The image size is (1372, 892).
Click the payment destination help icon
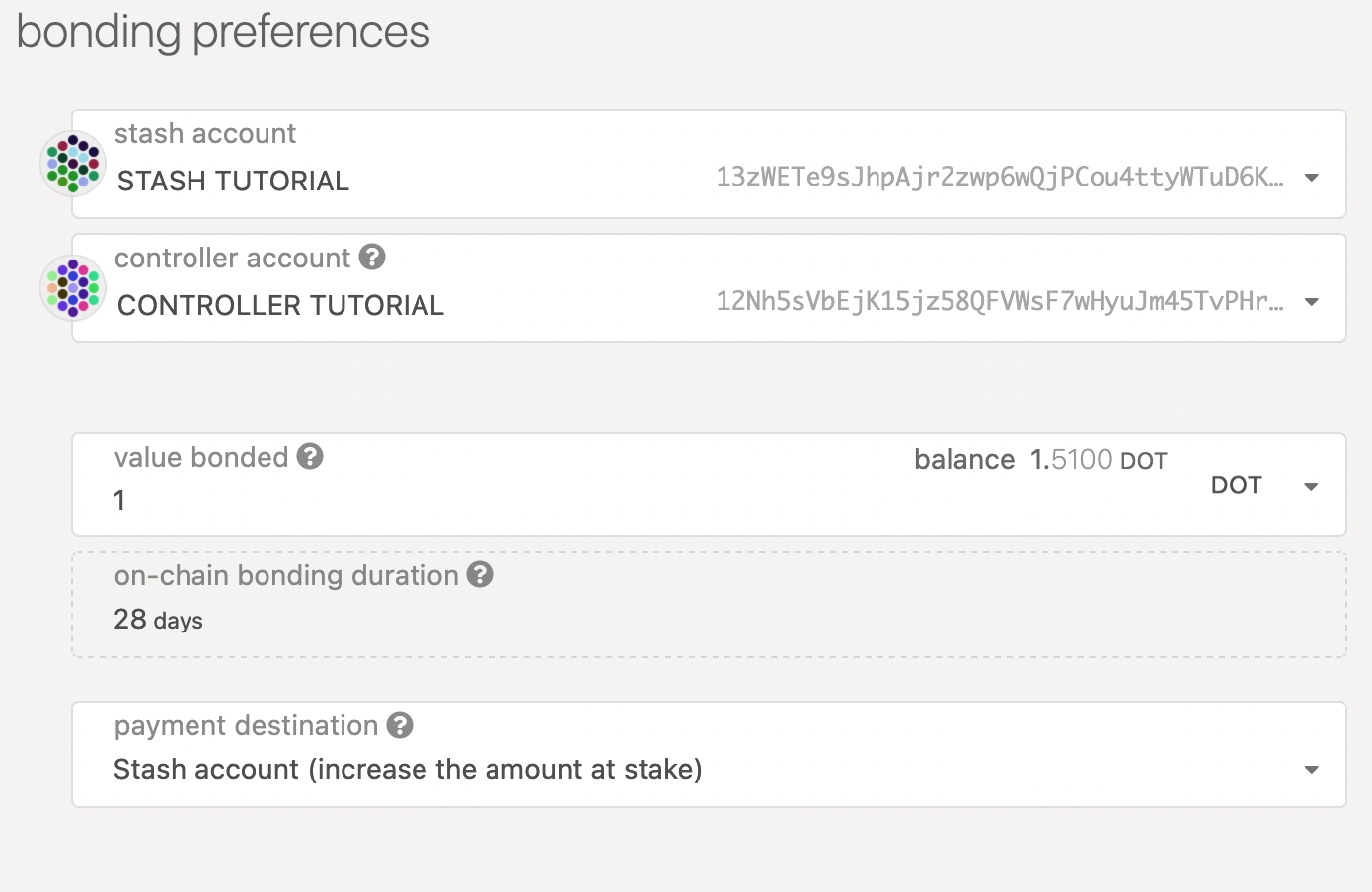400,726
